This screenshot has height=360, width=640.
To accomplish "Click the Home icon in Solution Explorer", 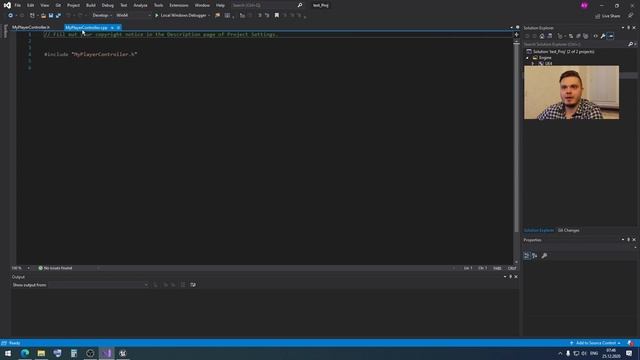I will coord(542,36).
